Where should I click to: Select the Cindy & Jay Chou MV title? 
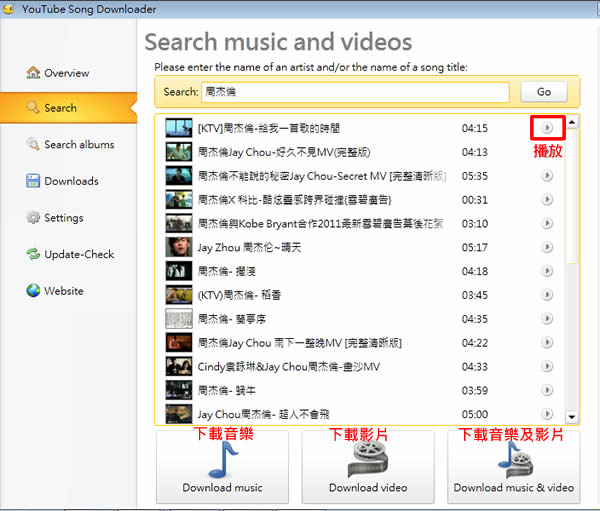click(x=289, y=367)
